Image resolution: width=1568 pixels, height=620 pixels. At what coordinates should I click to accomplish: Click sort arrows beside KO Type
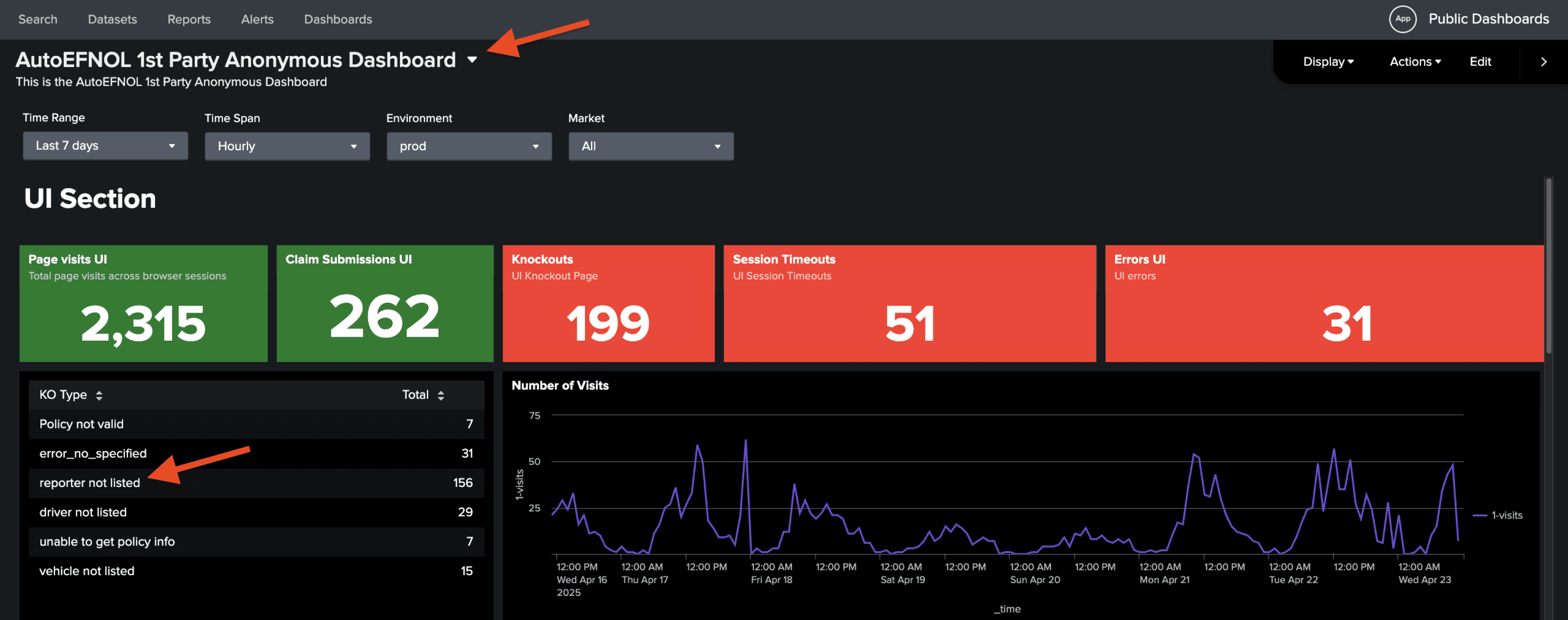click(99, 396)
